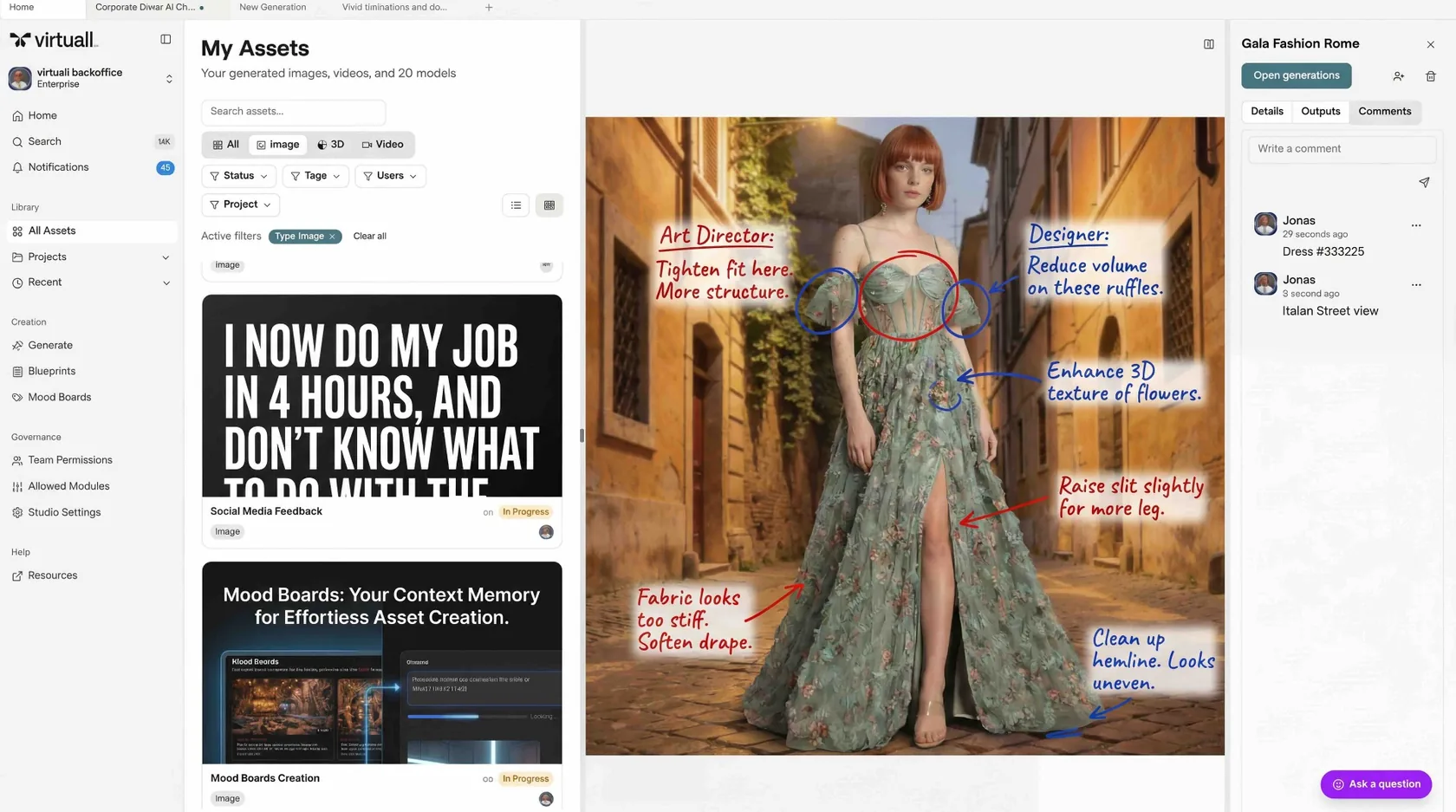Select the Video asset type filter
Image resolution: width=1456 pixels, height=812 pixels.
tap(382, 145)
